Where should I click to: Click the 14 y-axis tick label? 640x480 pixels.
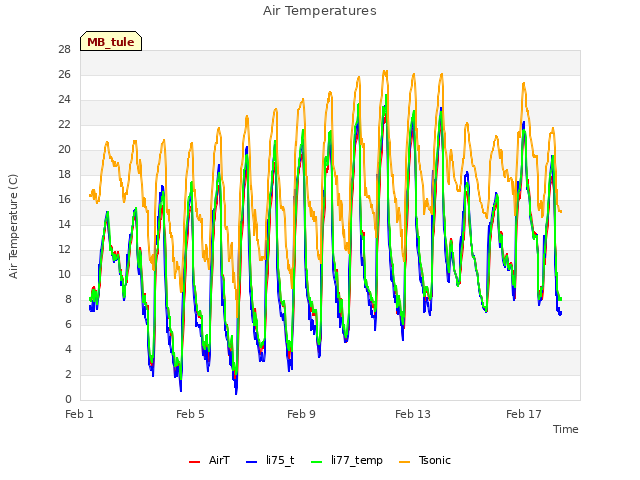pyautogui.click(x=64, y=224)
